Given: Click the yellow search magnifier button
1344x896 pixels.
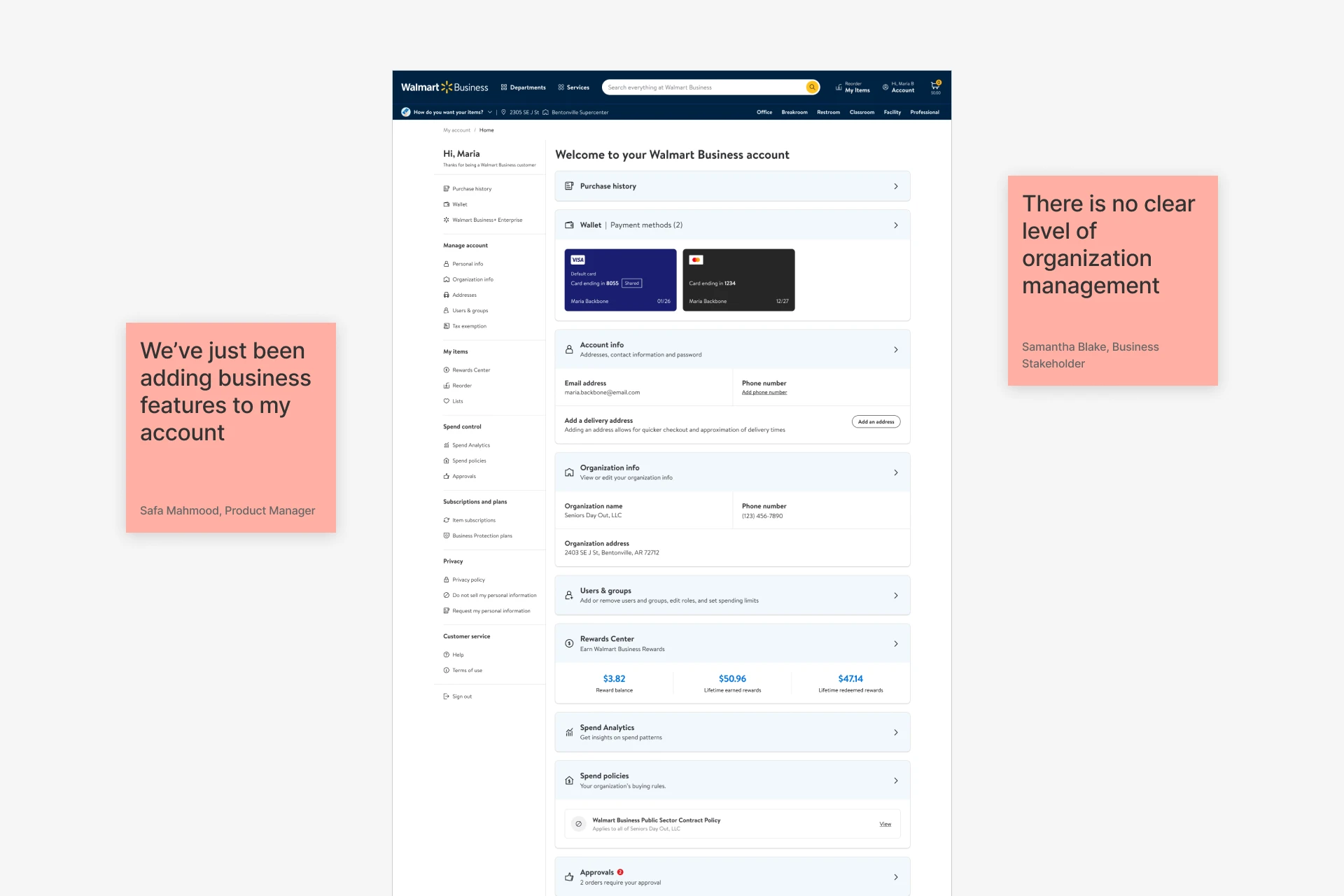Looking at the screenshot, I should (x=812, y=87).
